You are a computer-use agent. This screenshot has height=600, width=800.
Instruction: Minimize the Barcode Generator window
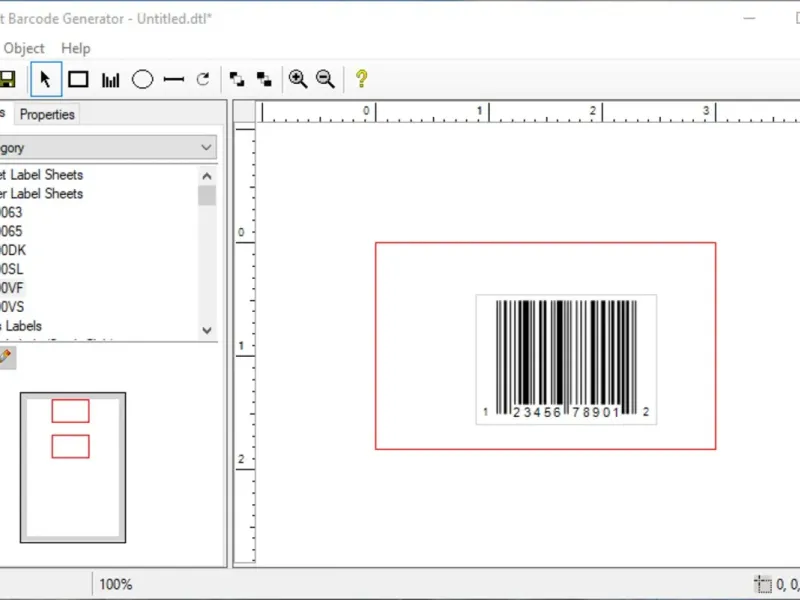click(749, 18)
